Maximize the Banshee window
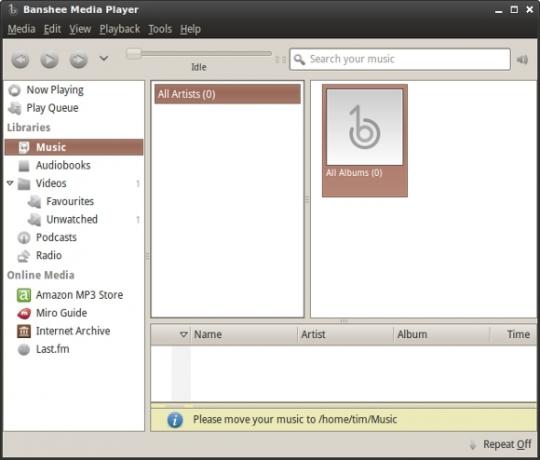540x460 pixels. tap(514, 9)
